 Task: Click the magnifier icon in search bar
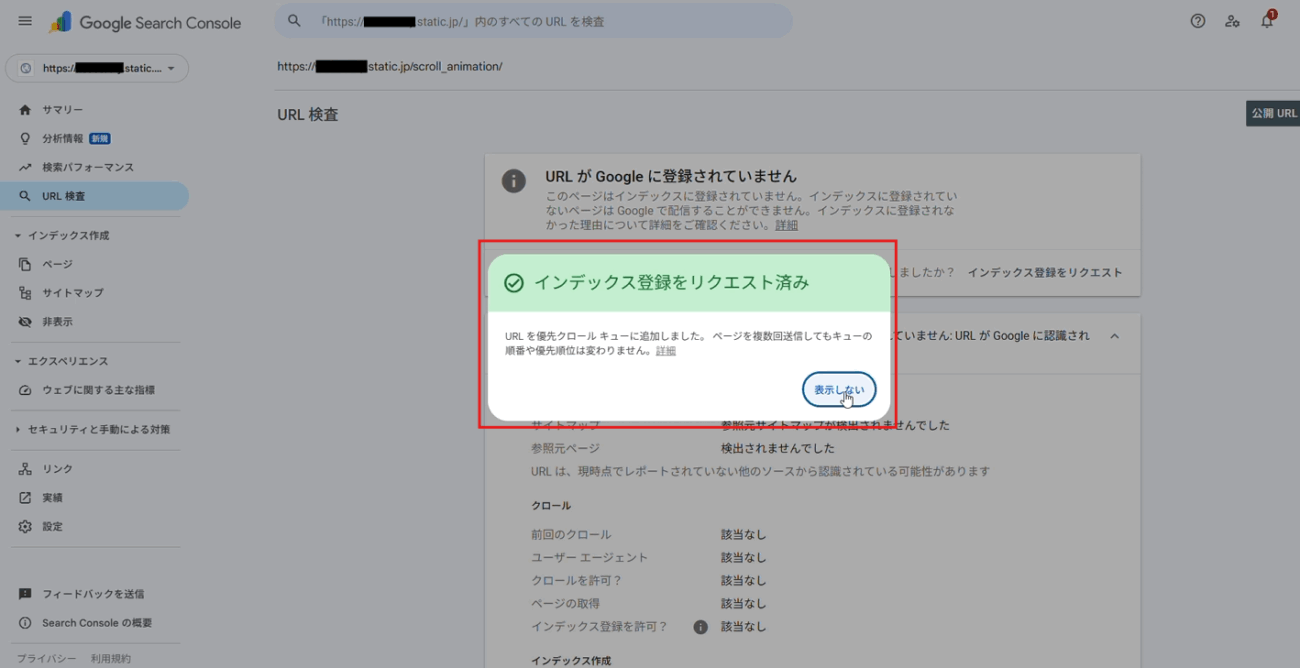click(x=294, y=21)
